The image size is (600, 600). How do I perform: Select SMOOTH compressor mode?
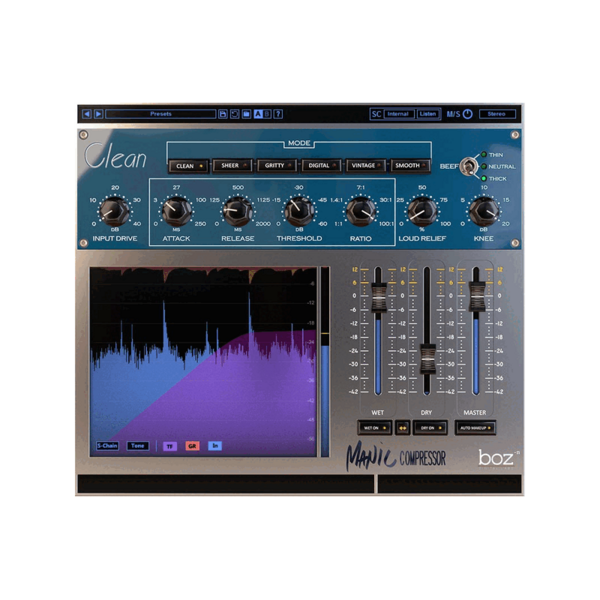[410, 166]
